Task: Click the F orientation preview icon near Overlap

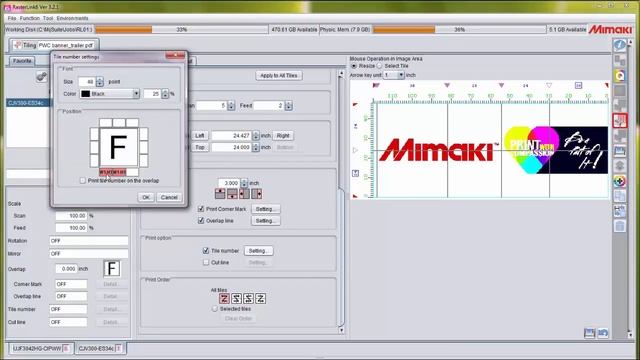Action: tap(112, 269)
